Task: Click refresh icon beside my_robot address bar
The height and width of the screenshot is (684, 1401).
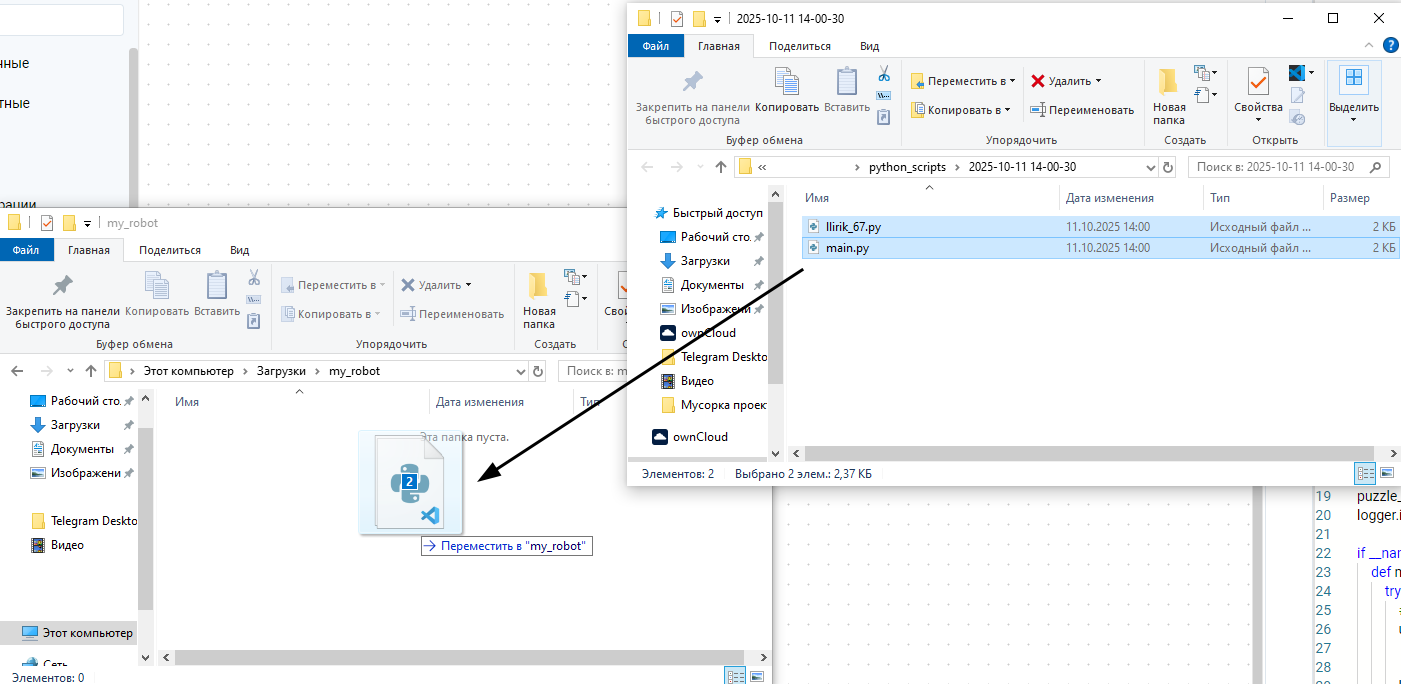Action: tap(538, 371)
